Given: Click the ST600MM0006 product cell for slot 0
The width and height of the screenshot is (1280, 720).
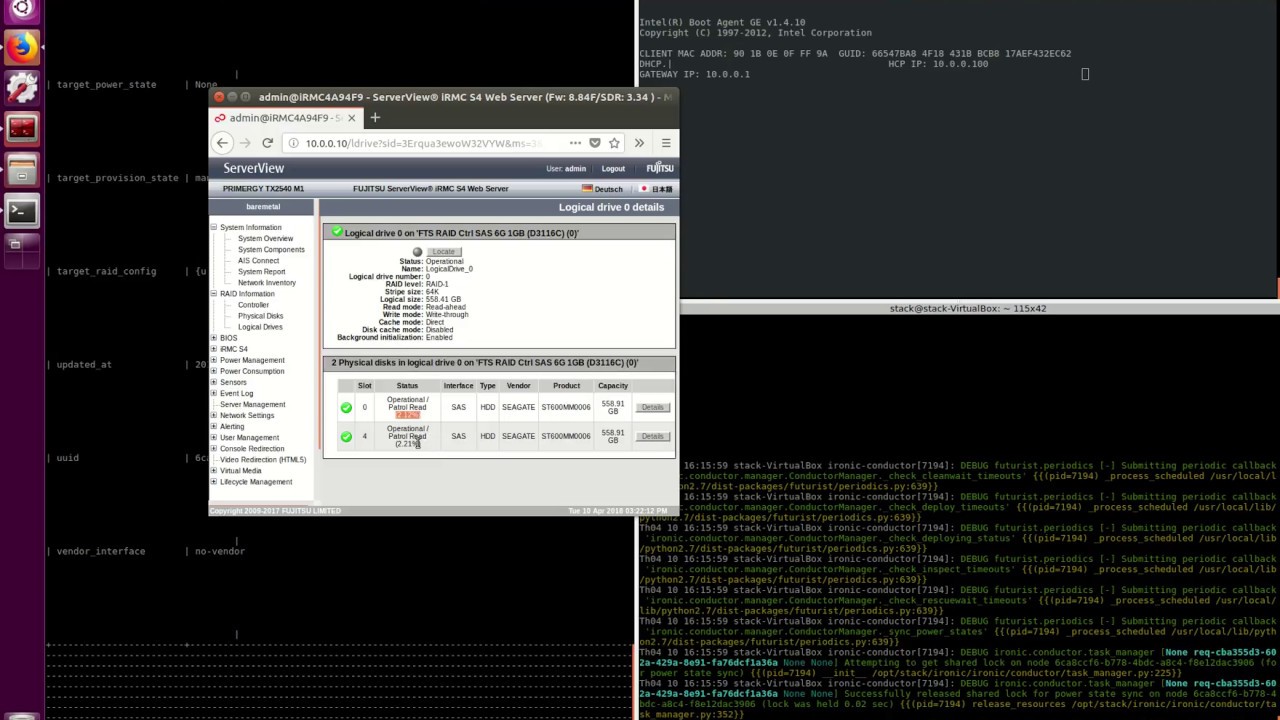Looking at the screenshot, I should [566, 407].
